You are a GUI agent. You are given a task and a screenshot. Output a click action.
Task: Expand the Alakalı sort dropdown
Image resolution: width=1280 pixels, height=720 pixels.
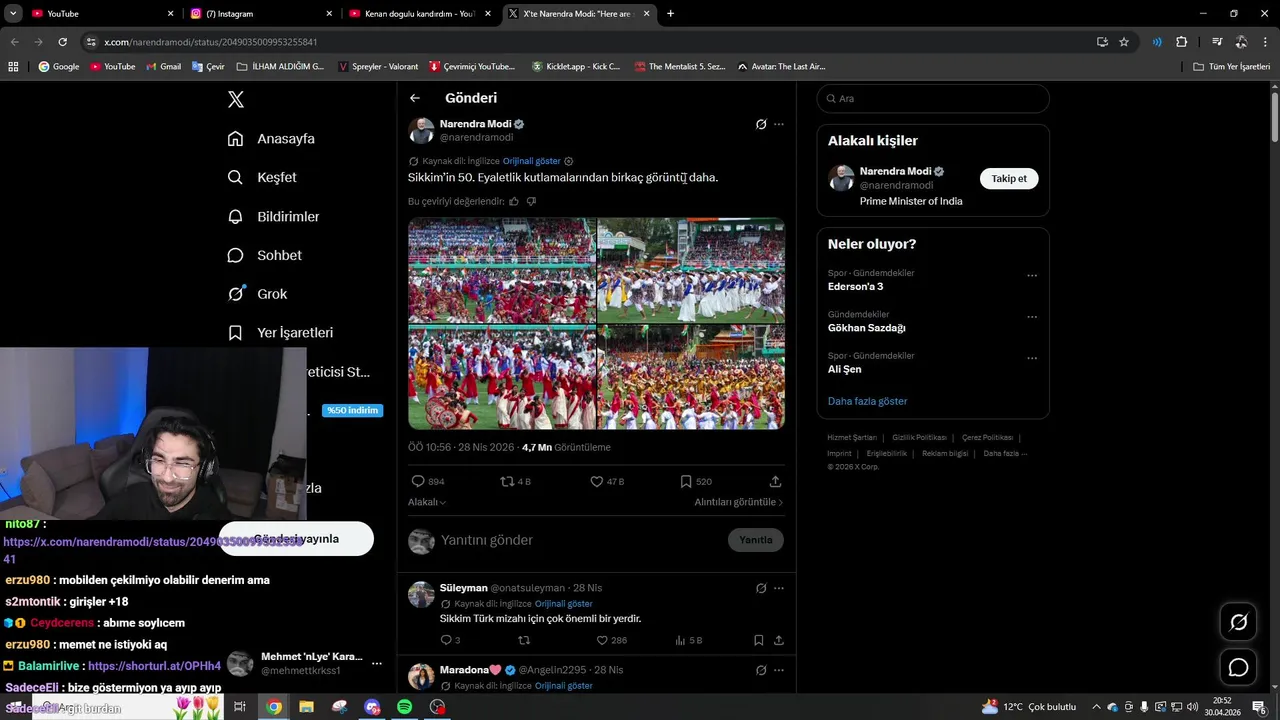(x=427, y=502)
